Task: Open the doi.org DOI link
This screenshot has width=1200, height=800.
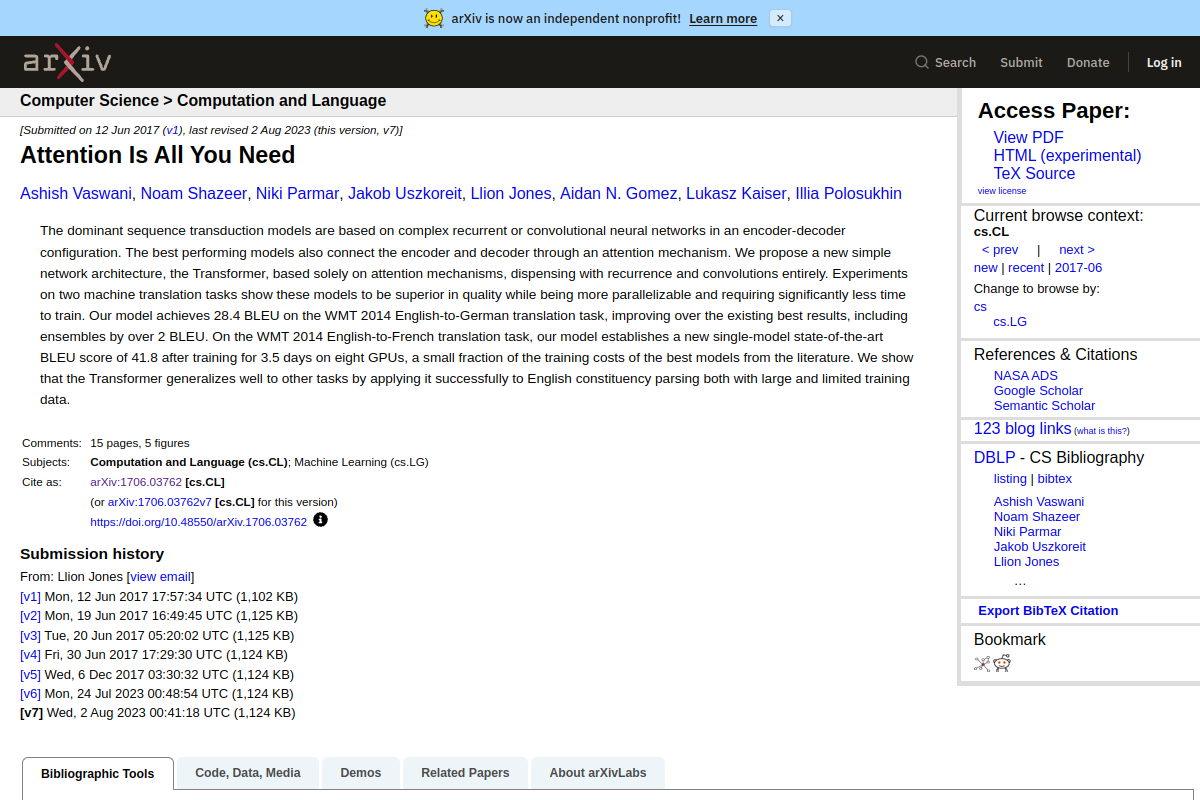Action: click(198, 522)
